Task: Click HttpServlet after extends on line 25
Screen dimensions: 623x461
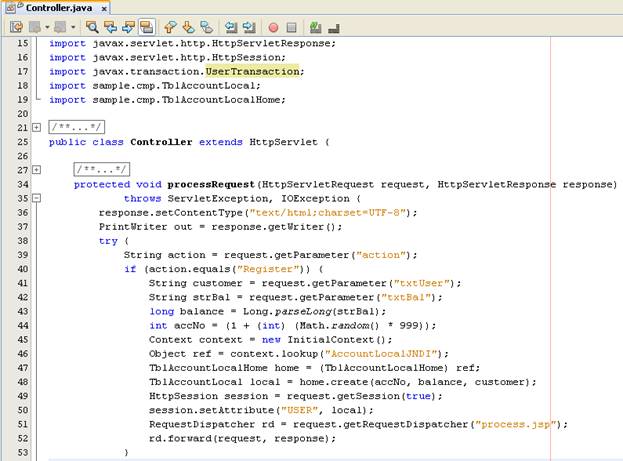Action: click(283, 142)
